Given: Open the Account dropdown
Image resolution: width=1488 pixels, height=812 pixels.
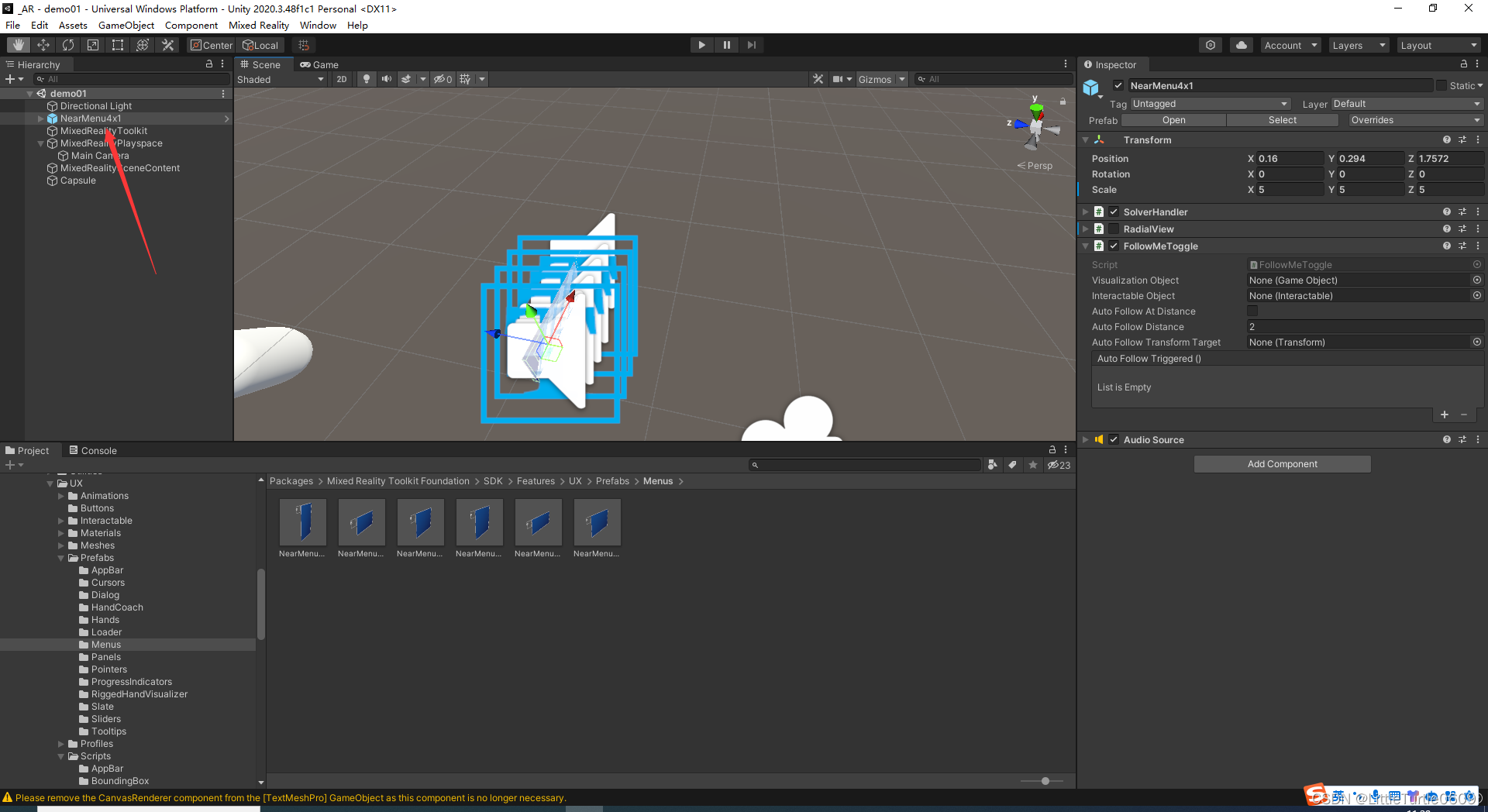Looking at the screenshot, I should click(x=1290, y=45).
